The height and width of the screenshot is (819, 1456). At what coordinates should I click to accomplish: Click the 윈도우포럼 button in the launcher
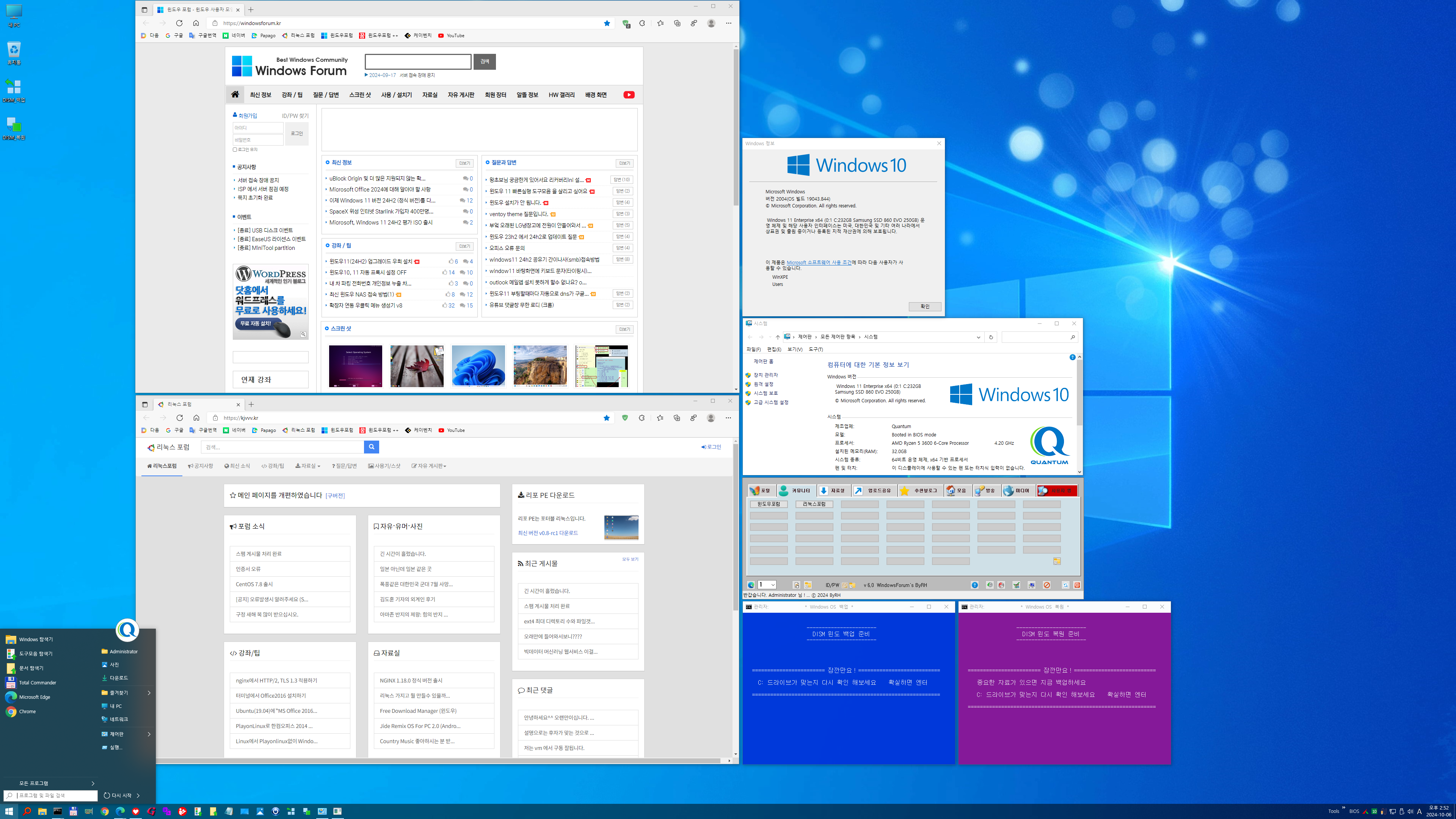point(769,504)
